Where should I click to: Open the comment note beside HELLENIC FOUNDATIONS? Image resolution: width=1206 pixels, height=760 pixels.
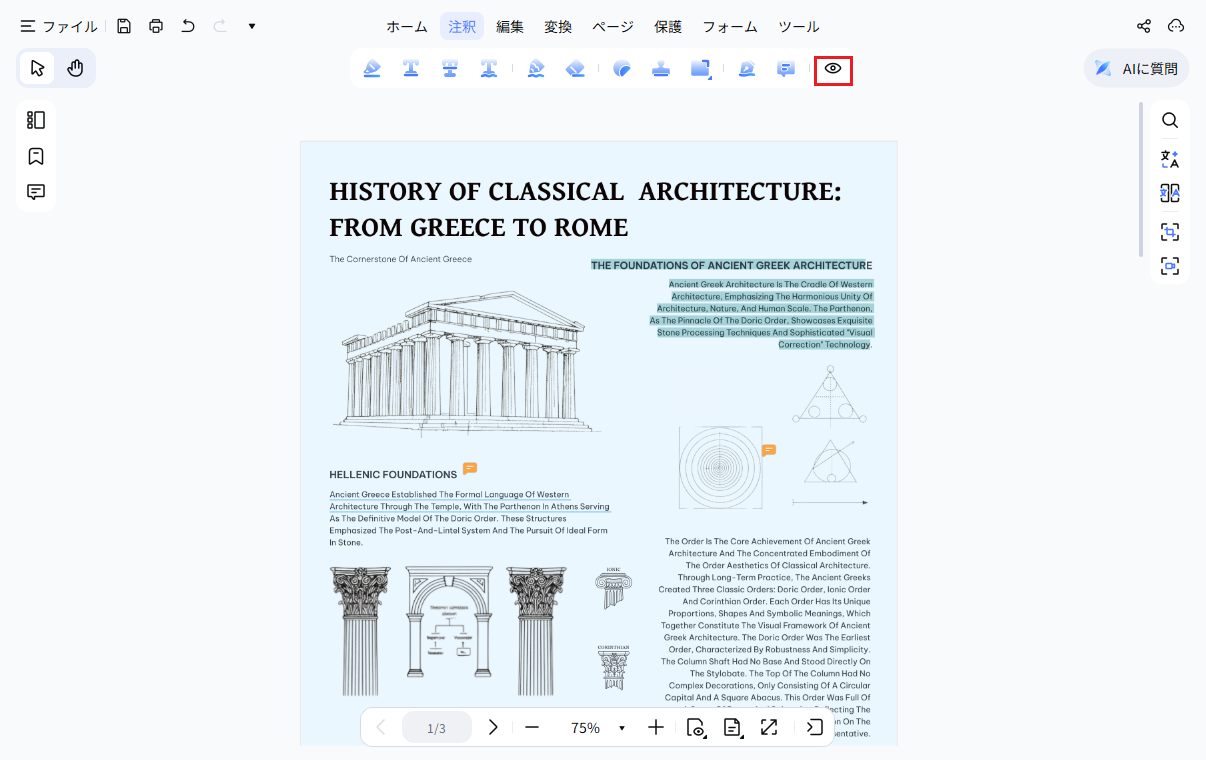click(x=470, y=468)
